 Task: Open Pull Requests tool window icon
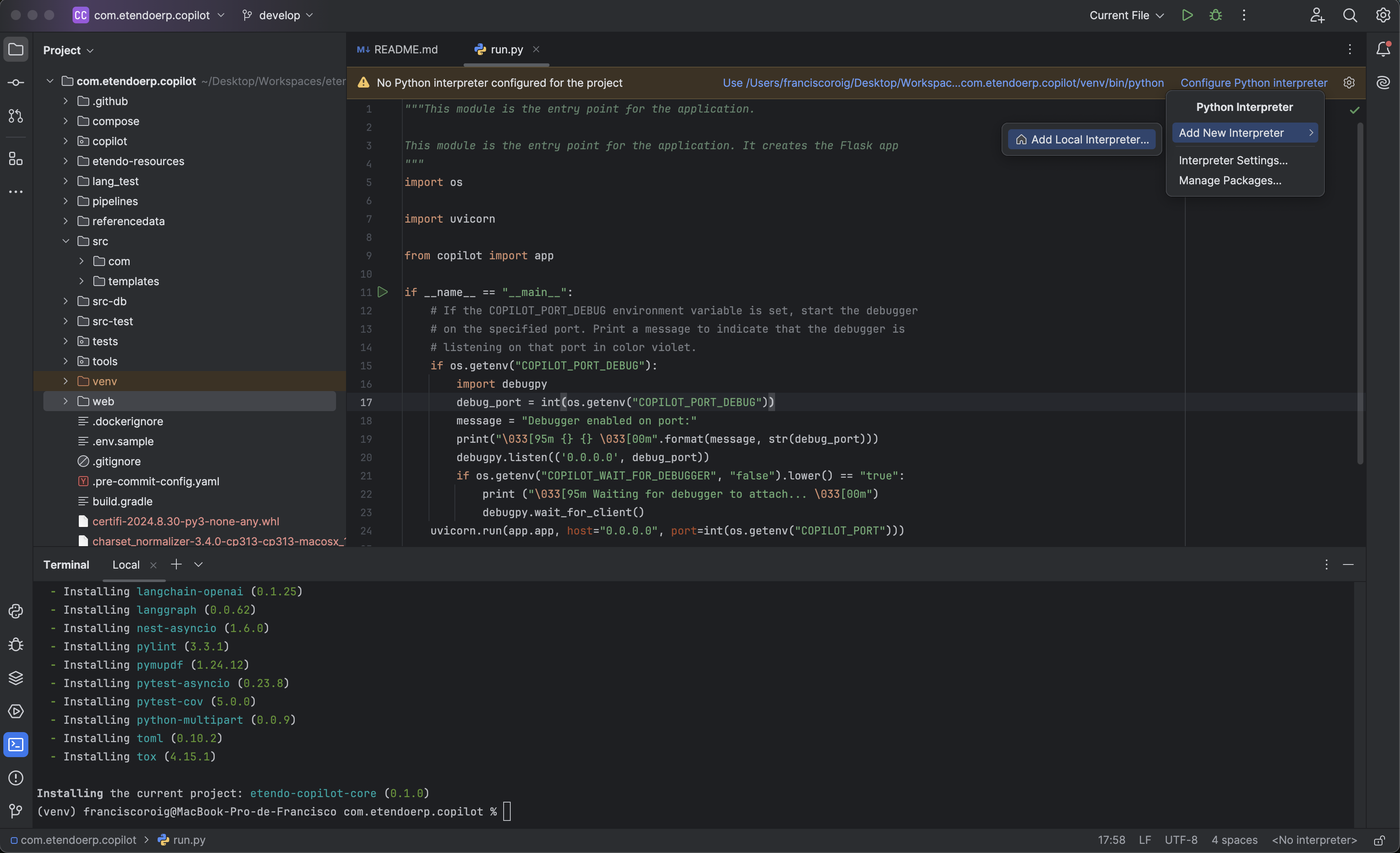coord(16,116)
